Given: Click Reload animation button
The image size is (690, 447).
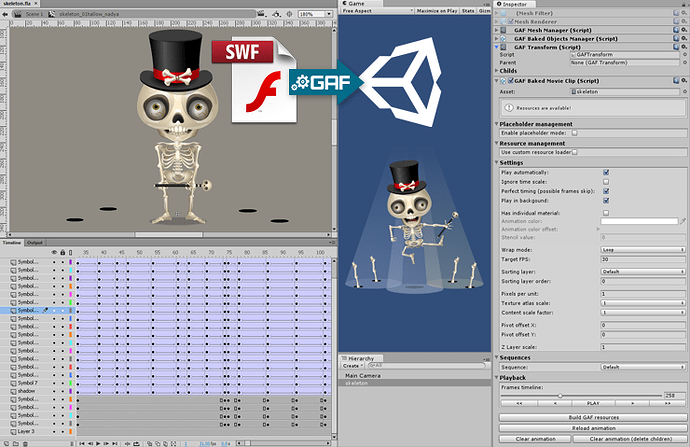Looking at the screenshot, I should click(593, 428).
